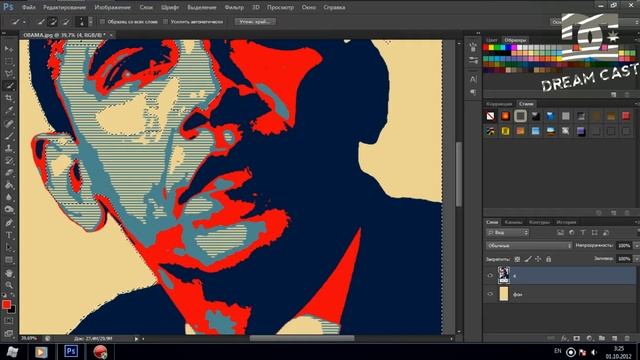Select the Move tool
The image size is (640, 360).
click(x=9, y=49)
